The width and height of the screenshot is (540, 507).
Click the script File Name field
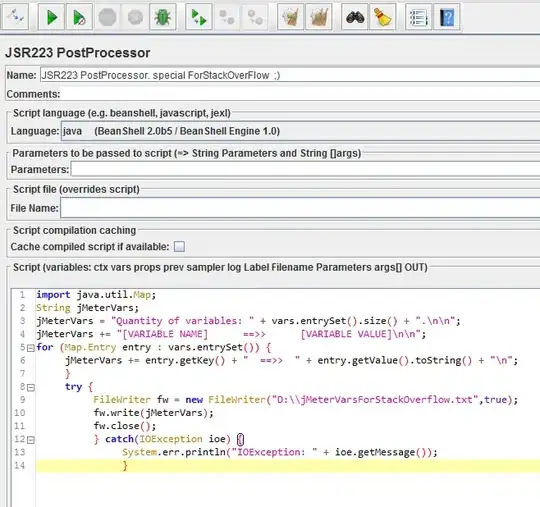pyautogui.click(x=300, y=208)
